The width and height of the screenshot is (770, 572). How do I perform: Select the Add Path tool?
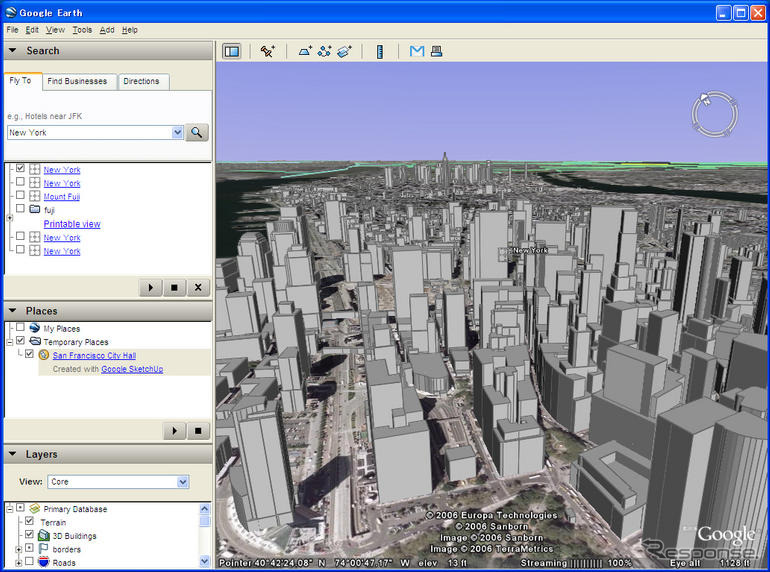[324, 51]
